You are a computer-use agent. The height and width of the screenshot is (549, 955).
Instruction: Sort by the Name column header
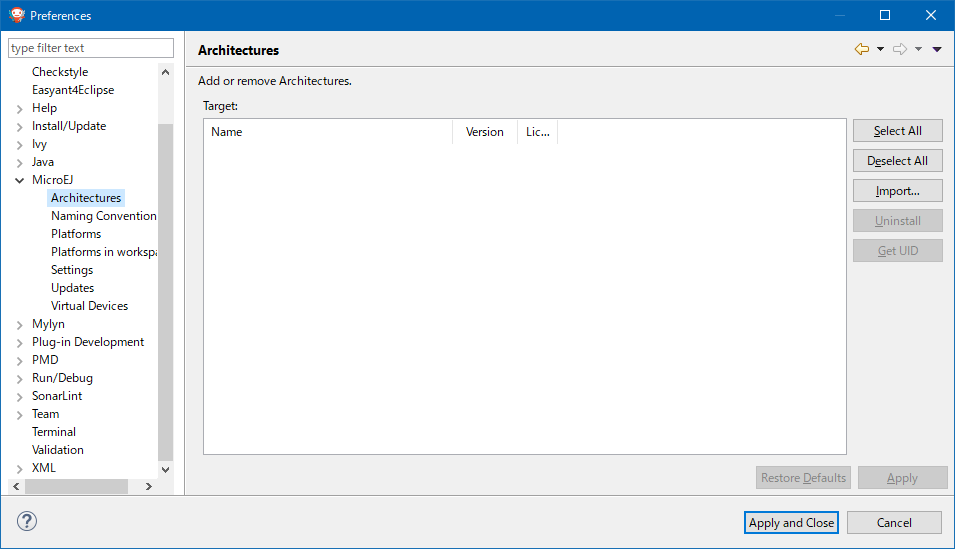coord(328,132)
